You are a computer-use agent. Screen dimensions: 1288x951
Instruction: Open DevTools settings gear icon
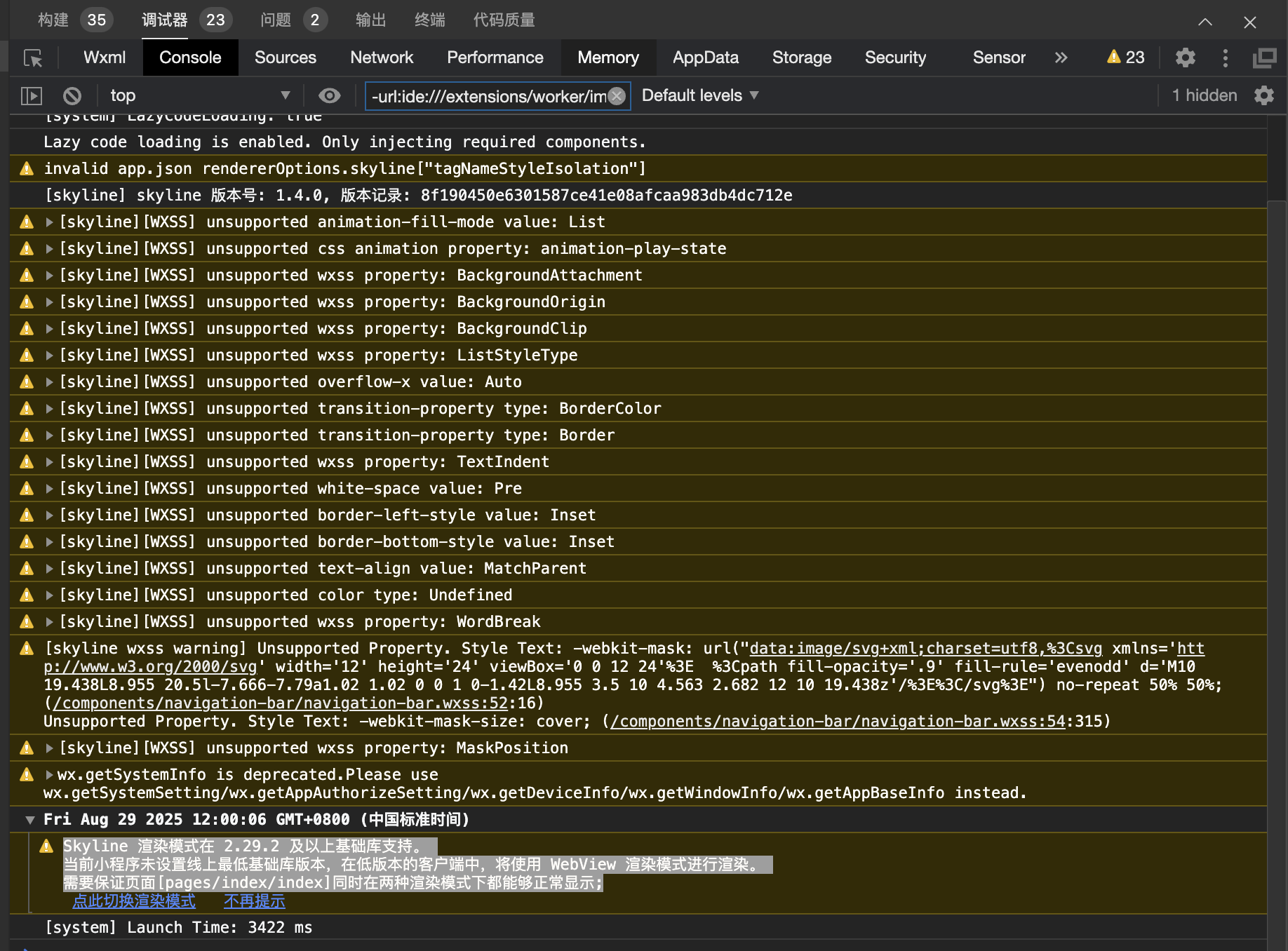click(x=1185, y=58)
